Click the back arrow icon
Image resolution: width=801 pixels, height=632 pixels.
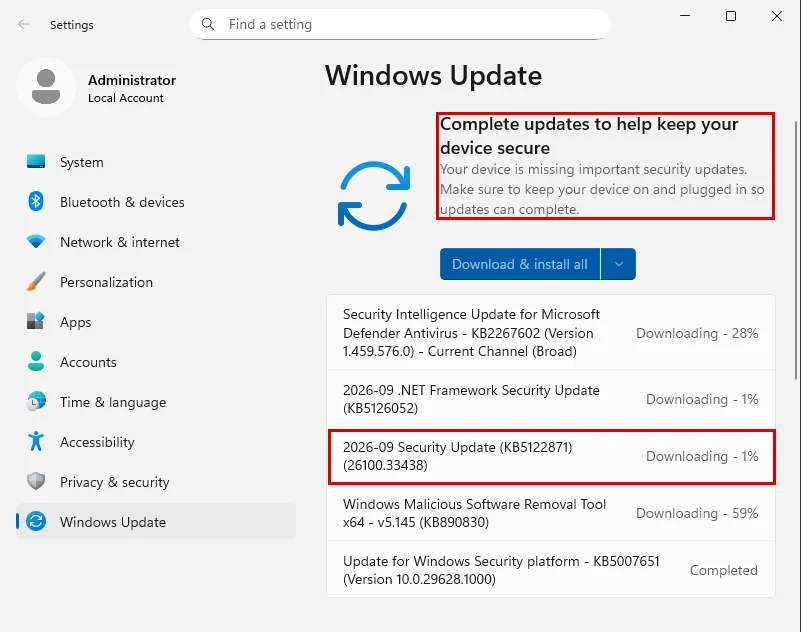click(23, 25)
